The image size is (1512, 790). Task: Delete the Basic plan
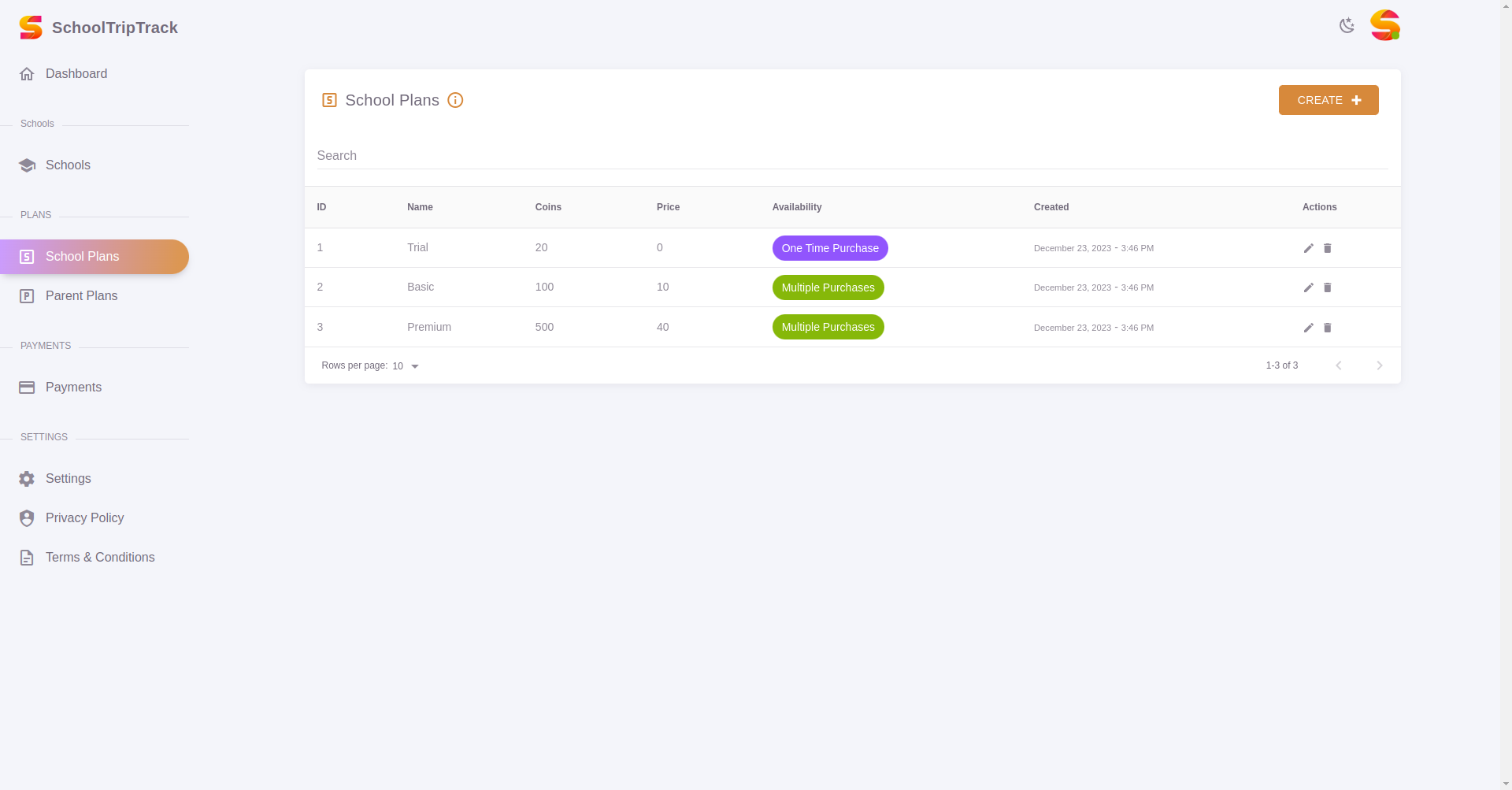click(x=1327, y=287)
